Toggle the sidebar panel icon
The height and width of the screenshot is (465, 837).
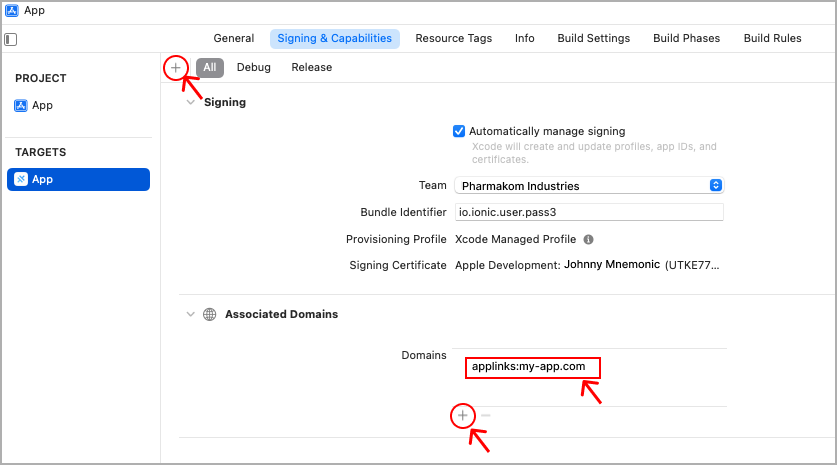click(x=11, y=40)
